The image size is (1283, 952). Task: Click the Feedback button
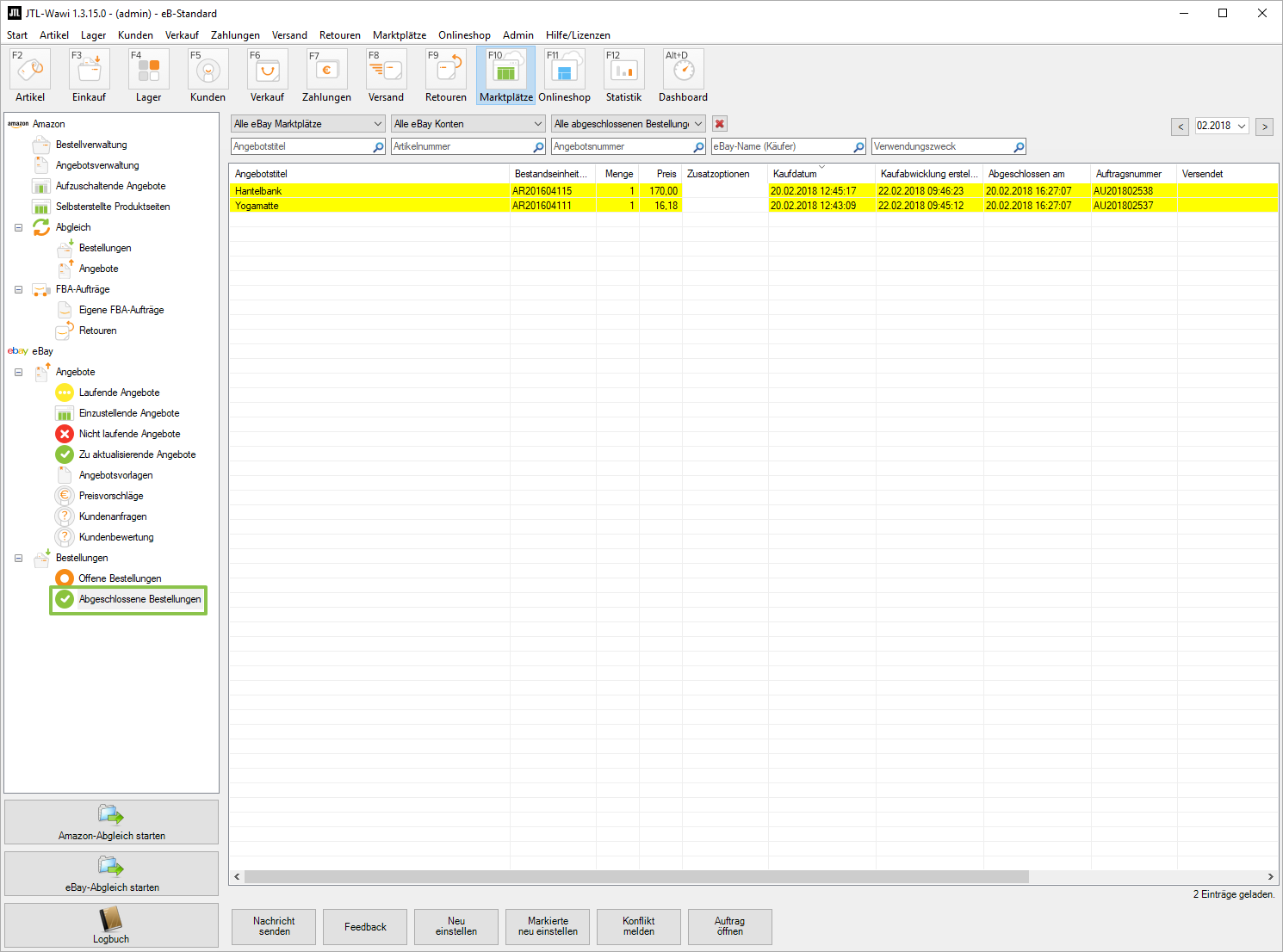pyautogui.click(x=365, y=926)
